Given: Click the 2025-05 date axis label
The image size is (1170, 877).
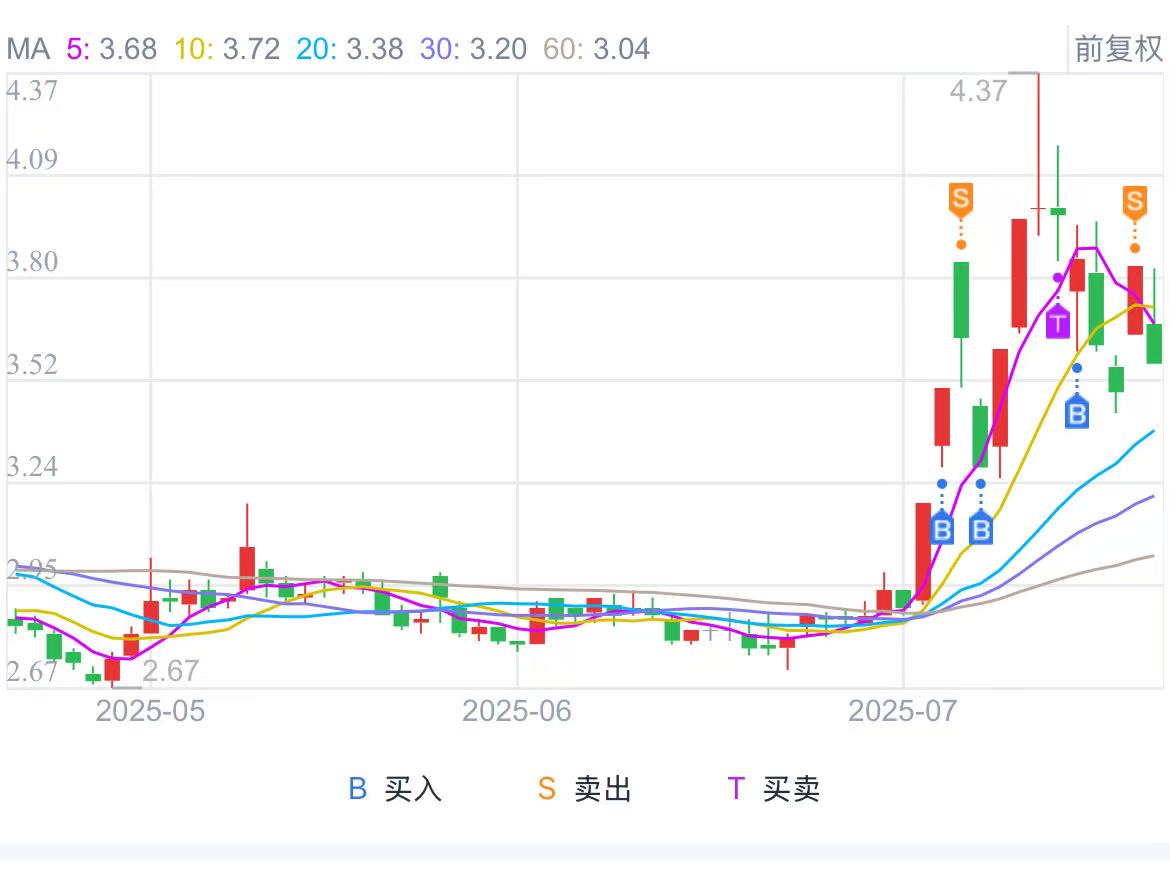Looking at the screenshot, I should [150, 711].
